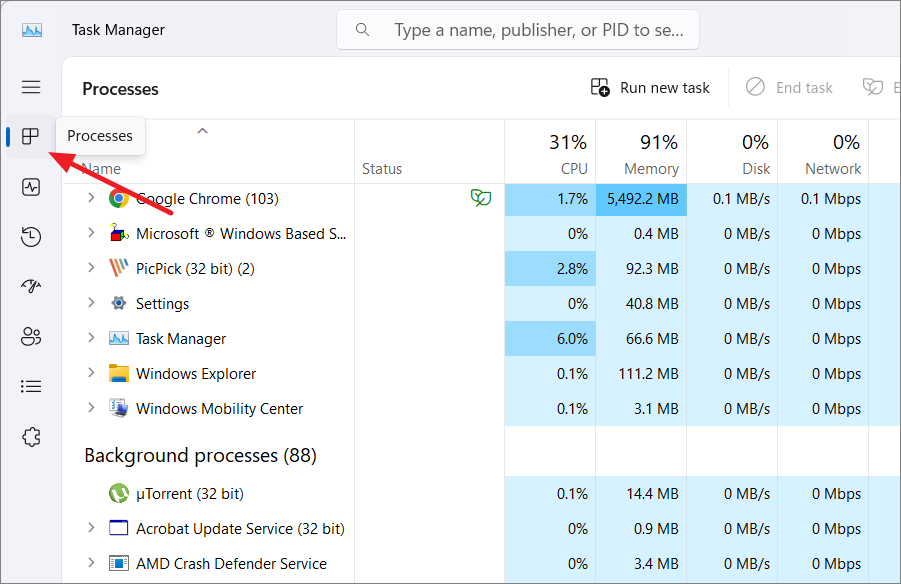Click Windows Explorer's 111.2 MB memory cell
Image resolution: width=901 pixels, height=584 pixels.
point(641,374)
